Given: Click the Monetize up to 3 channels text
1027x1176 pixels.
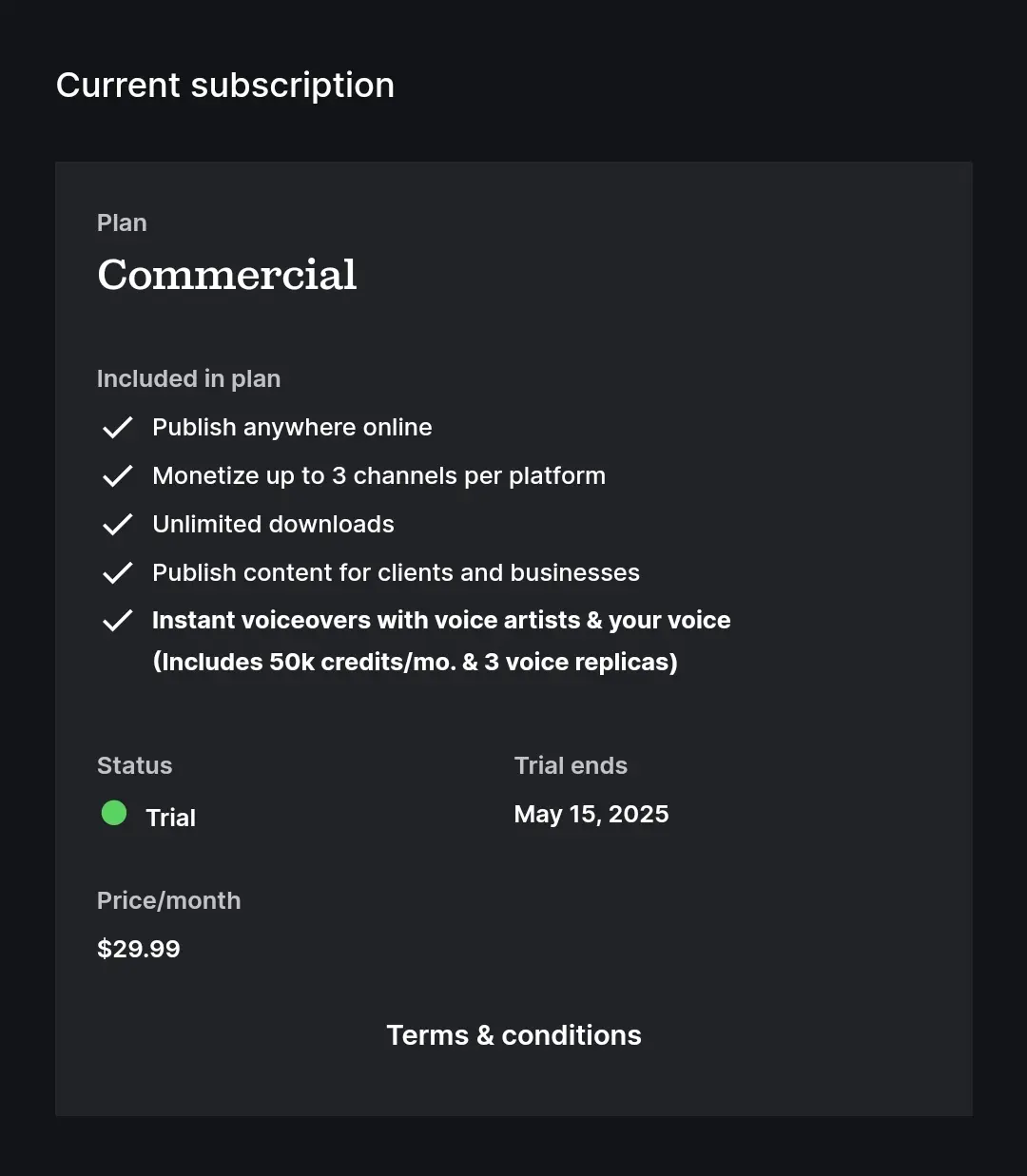Looking at the screenshot, I should click(x=378, y=476).
